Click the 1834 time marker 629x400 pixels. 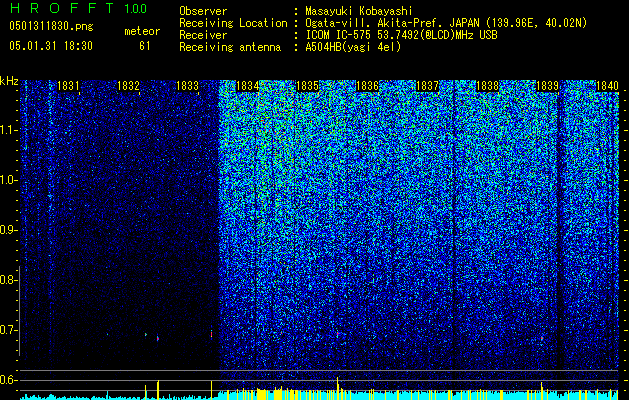pos(248,86)
